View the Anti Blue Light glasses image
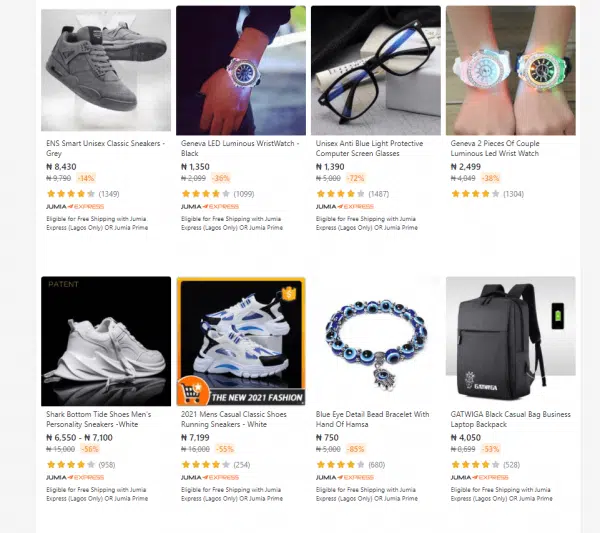This screenshot has width=600, height=533. point(376,70)
